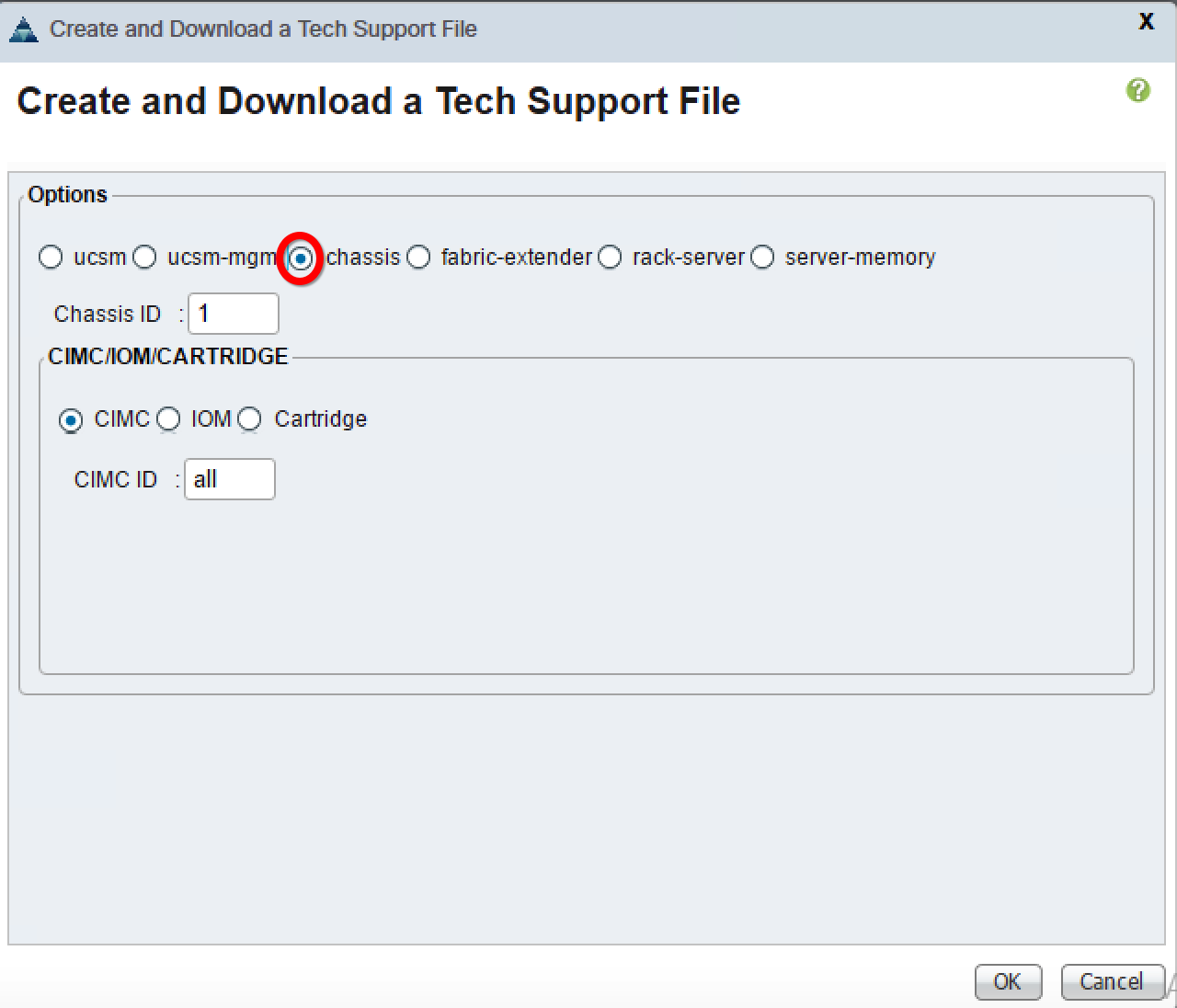
Task: Select the ucsm-mgmt radio option
Action: [144, 258]
